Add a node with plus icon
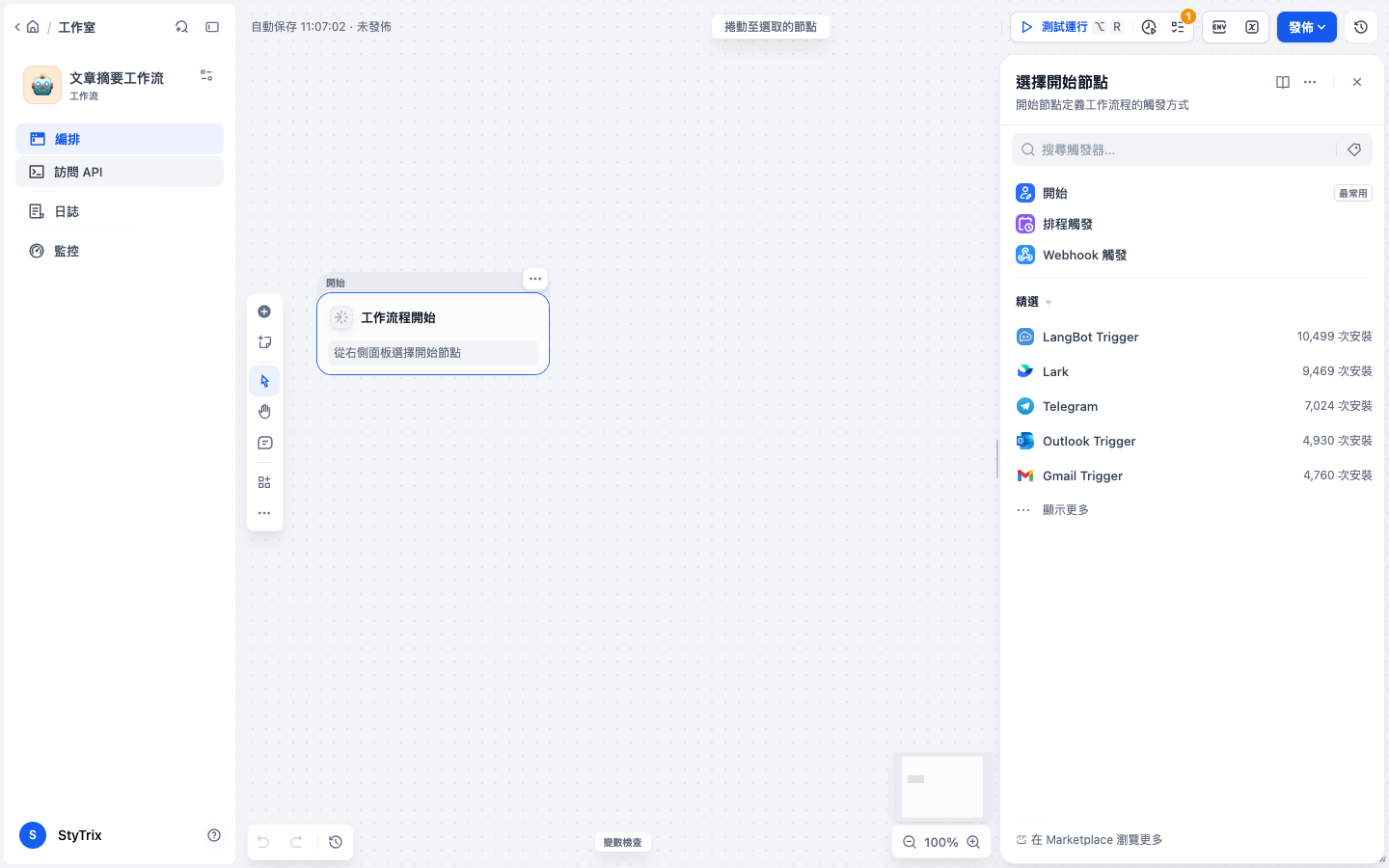1389x868 pixels. pyautogui.click(x=264, y=312)
